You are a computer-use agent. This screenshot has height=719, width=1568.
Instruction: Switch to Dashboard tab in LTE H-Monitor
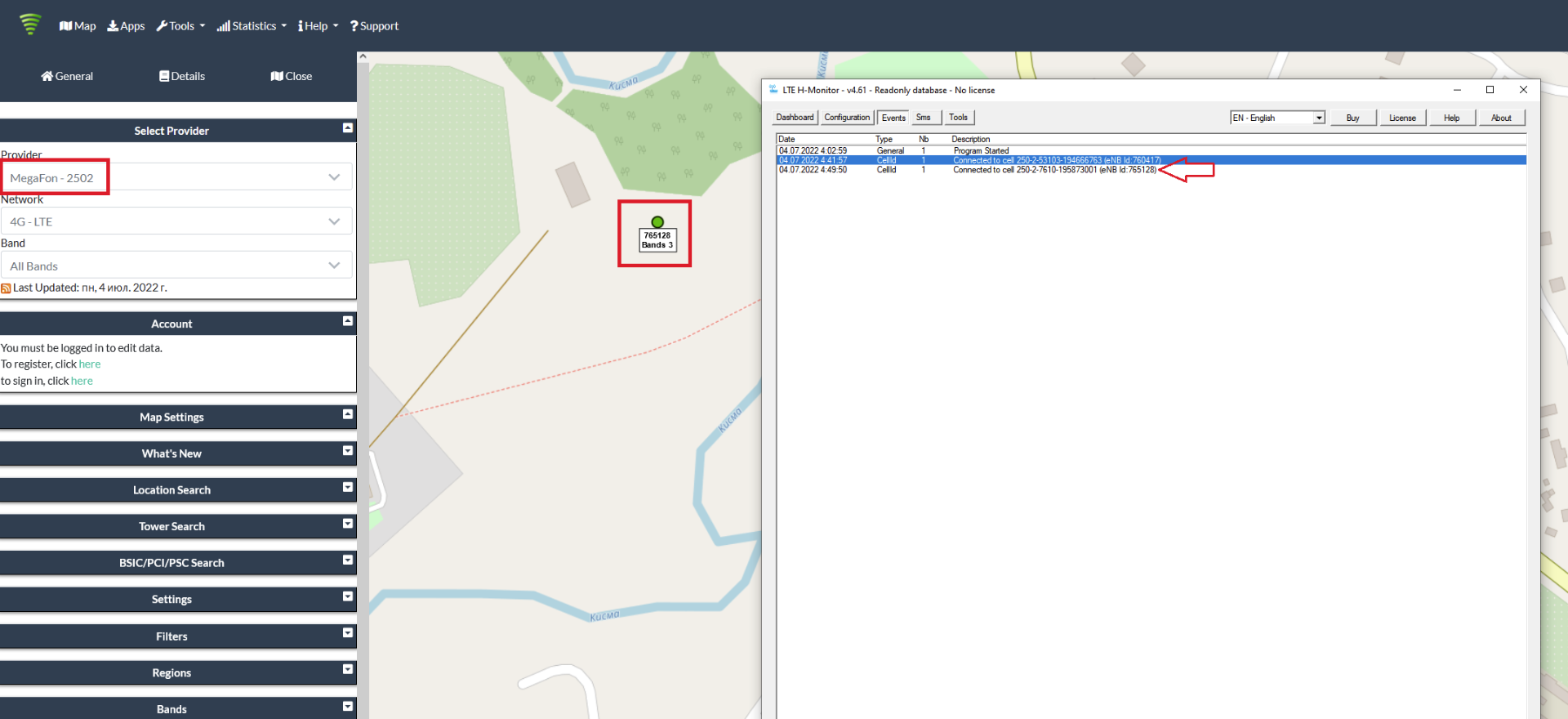tap(795, 118)
